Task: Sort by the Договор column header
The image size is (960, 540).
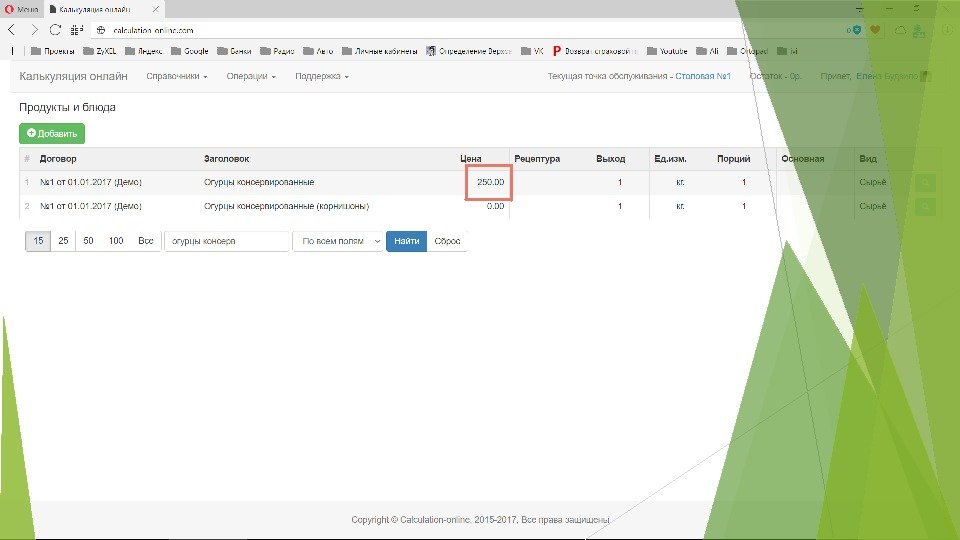Action: coord(58,159)
